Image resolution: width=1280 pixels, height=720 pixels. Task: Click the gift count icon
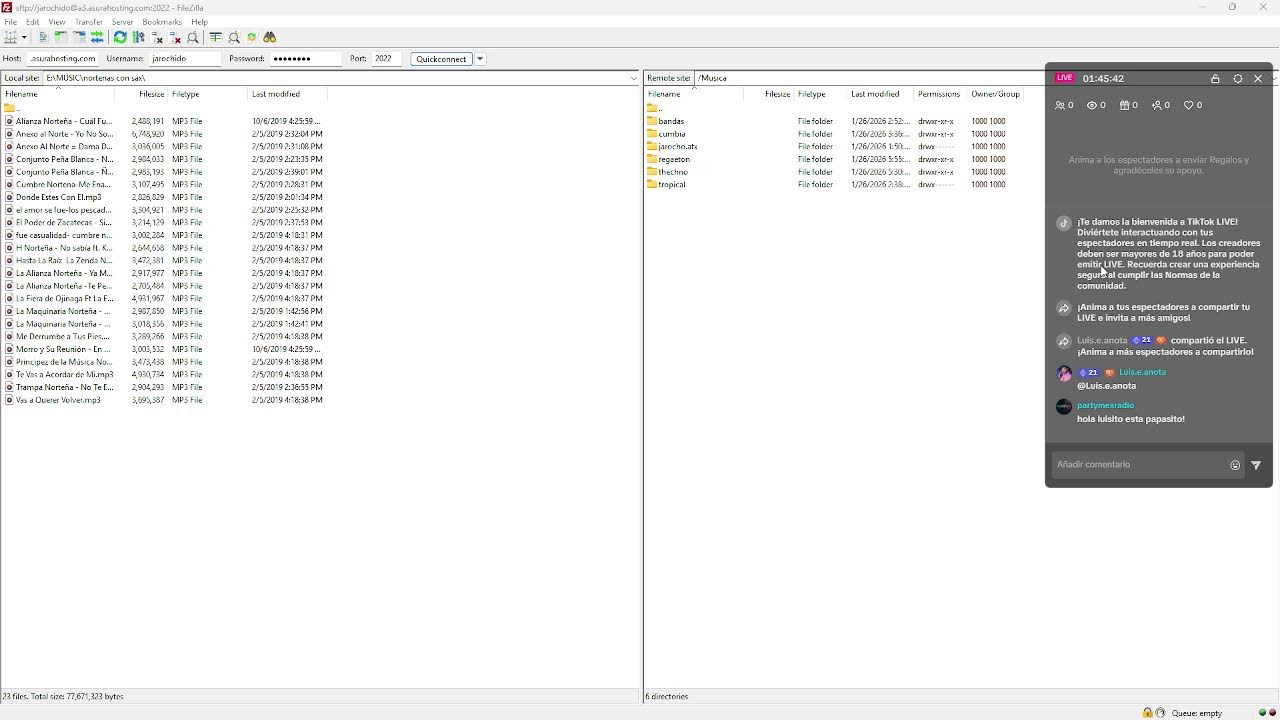point(1124,105)
